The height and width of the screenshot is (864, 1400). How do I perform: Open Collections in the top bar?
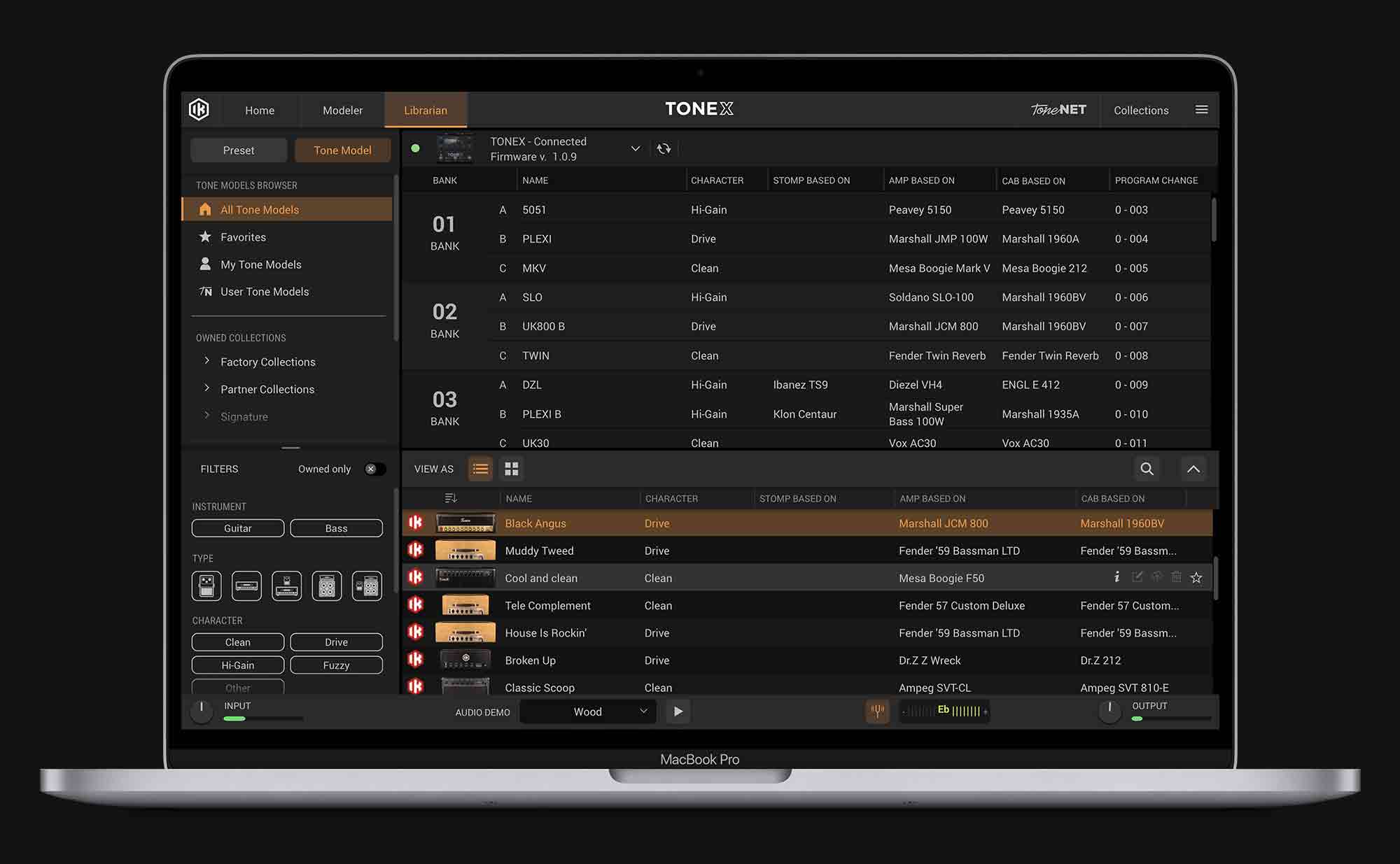coord(1141,111)
